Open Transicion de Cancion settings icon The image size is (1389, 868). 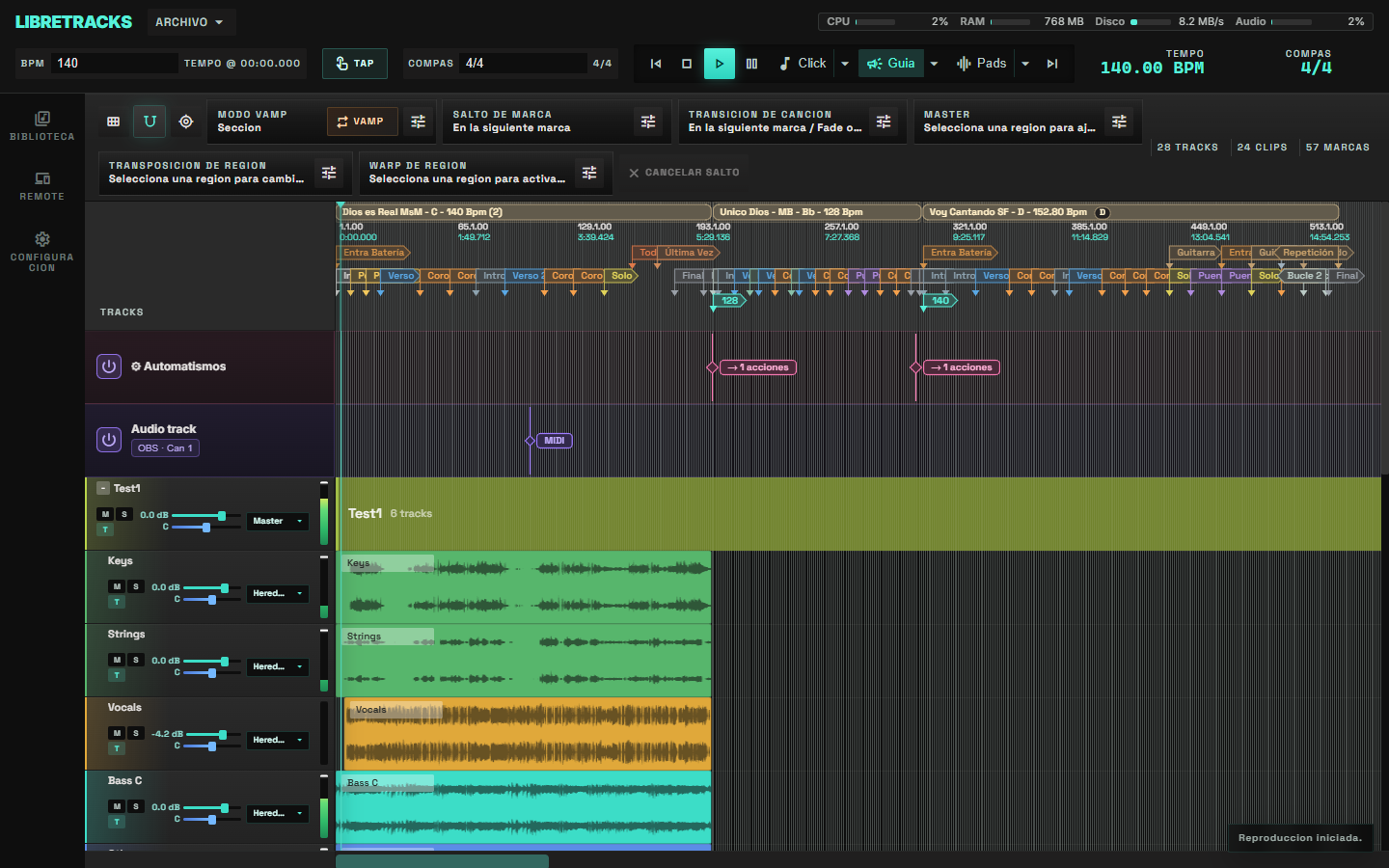click(x=884, y=122)
